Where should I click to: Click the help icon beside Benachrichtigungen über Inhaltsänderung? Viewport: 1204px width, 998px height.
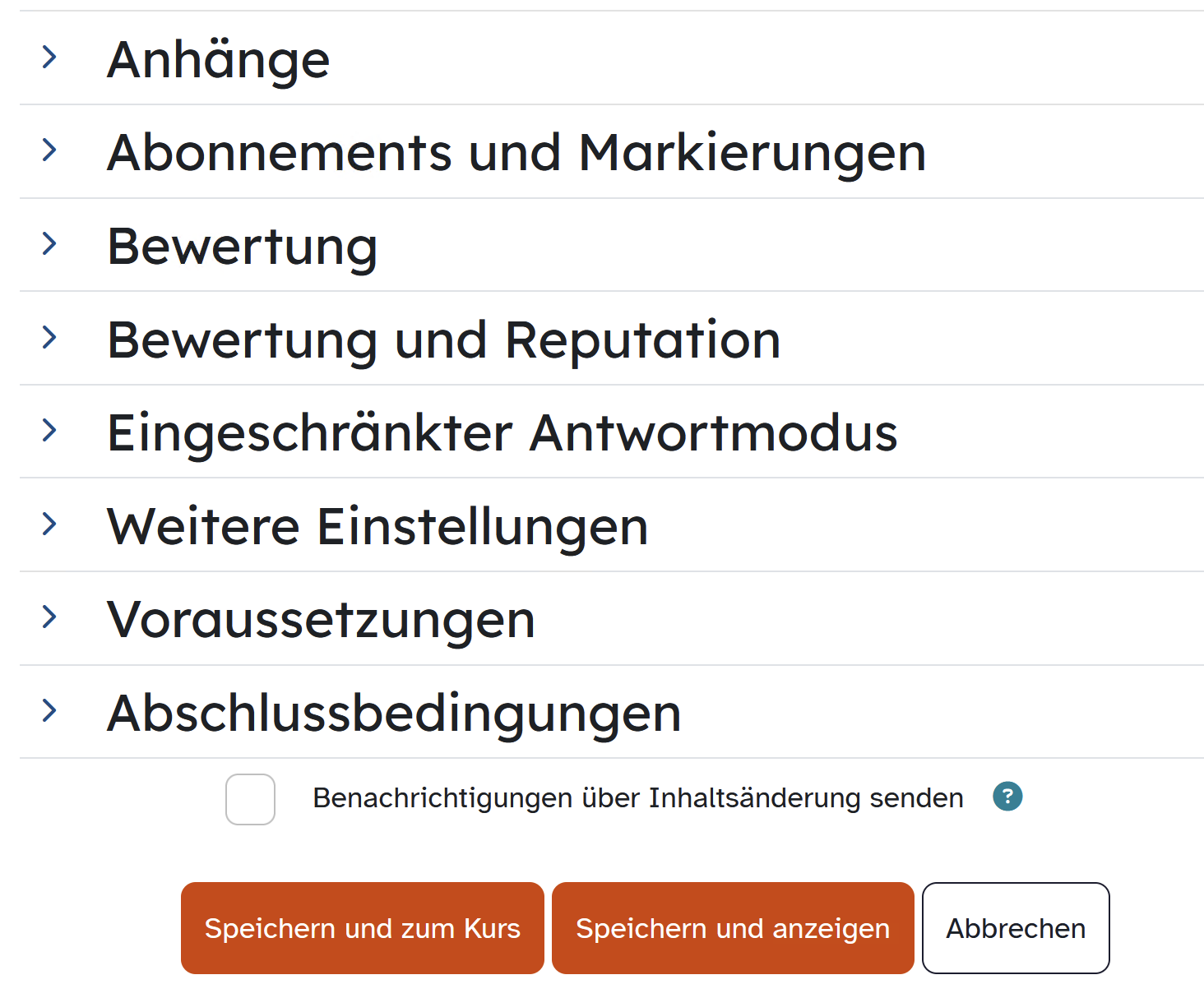[1007, 797]
